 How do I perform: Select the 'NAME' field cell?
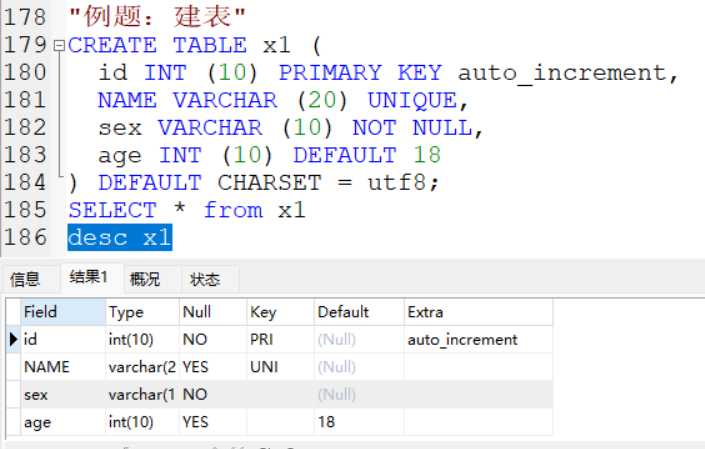pos(63,367)
